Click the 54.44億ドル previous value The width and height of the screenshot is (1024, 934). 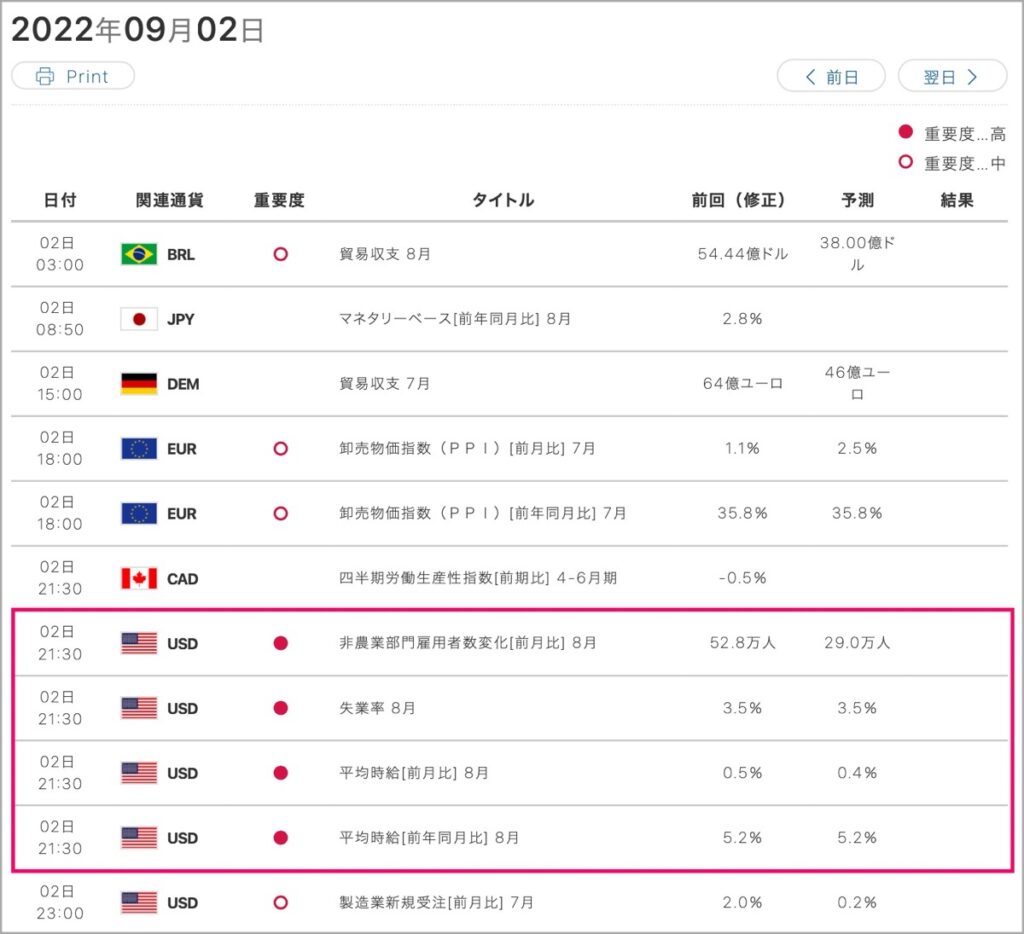click(743, 254)
